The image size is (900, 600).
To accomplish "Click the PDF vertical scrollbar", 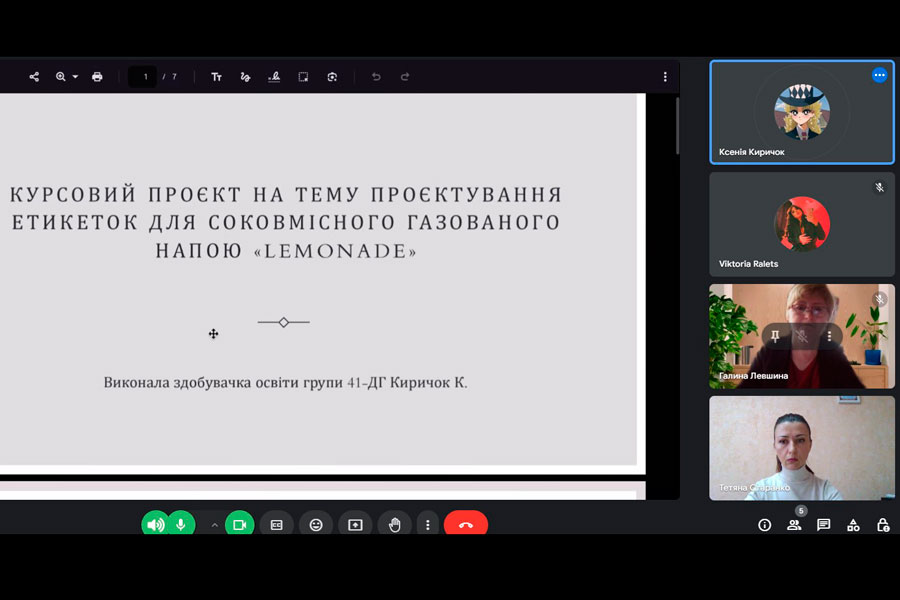I will pyautogui.click(x=677, y=126).
